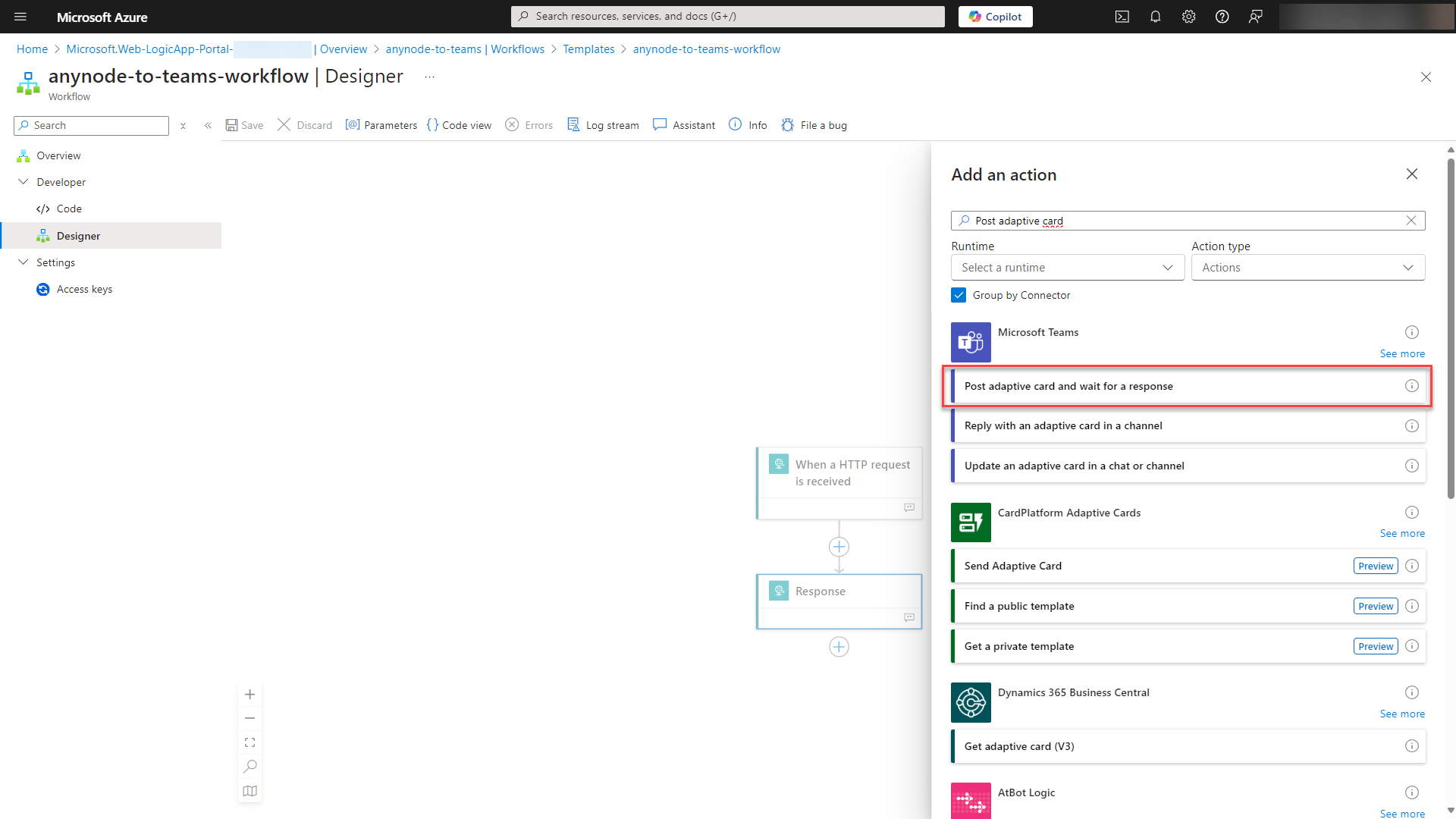Check for Errors in the workflow

pos(529,125)
